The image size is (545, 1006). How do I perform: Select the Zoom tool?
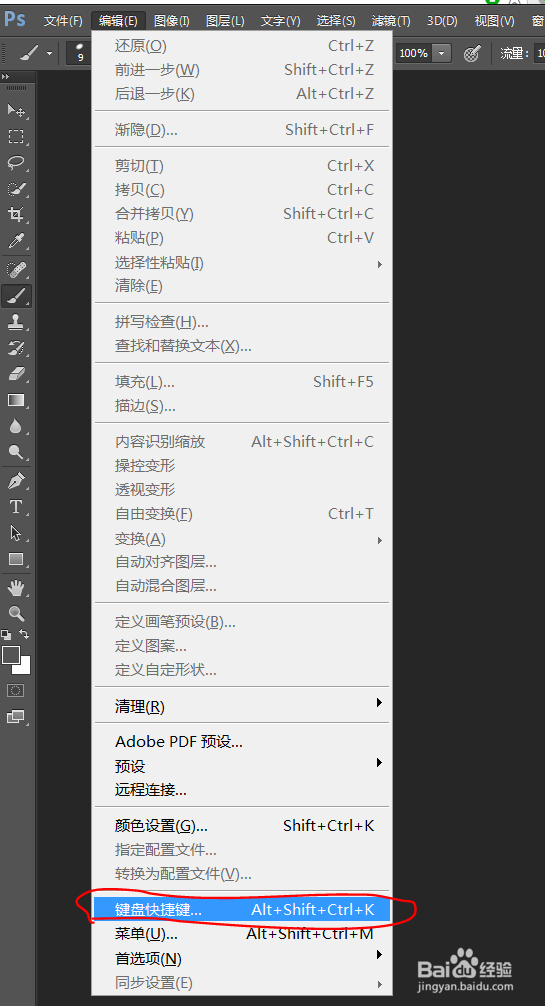tap(16, 613)
